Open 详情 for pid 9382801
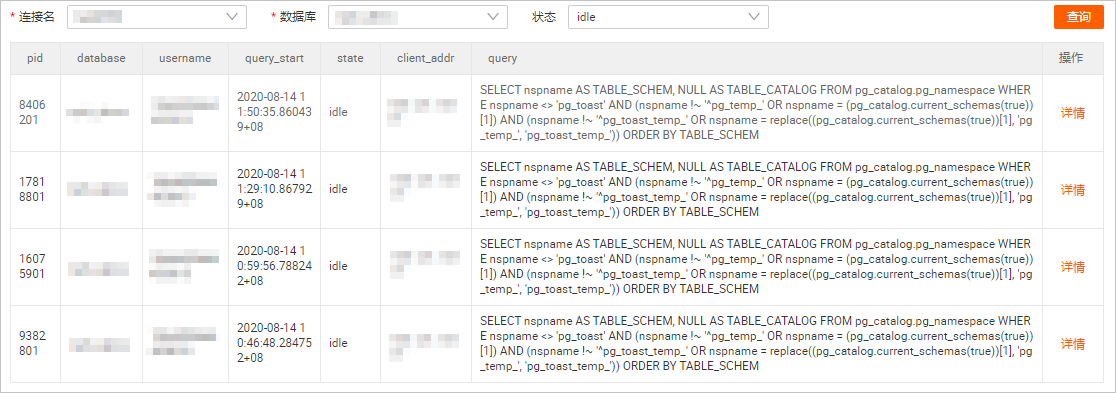 [x=1073, y=344]
